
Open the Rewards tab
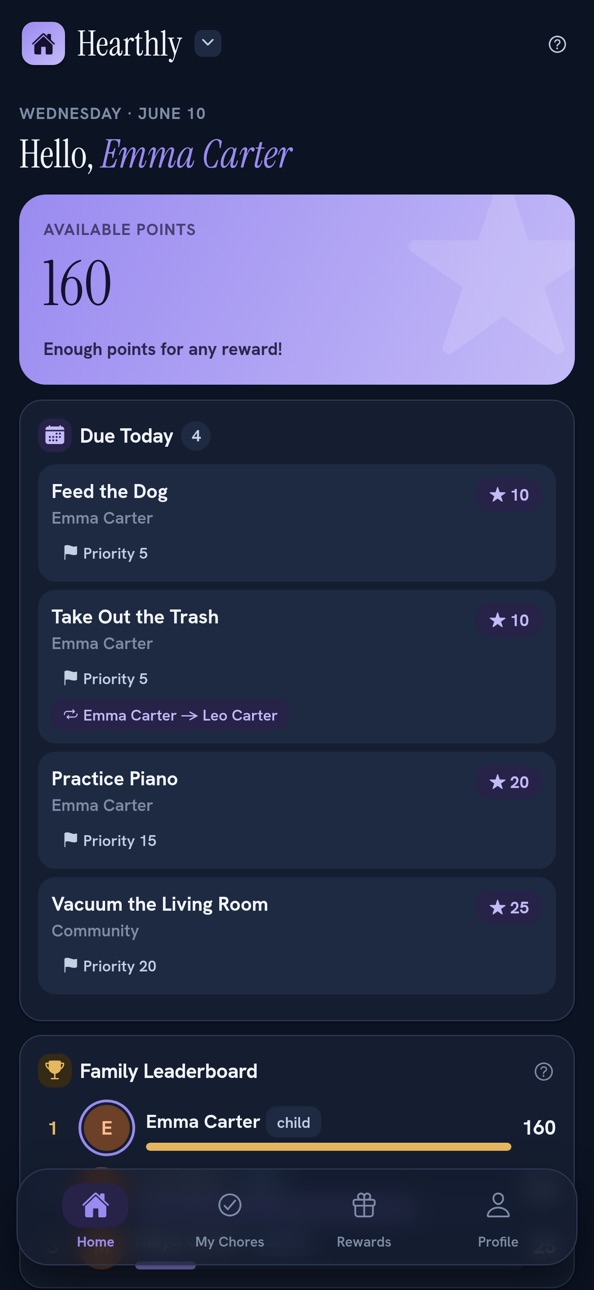(x=364, y=1219)
